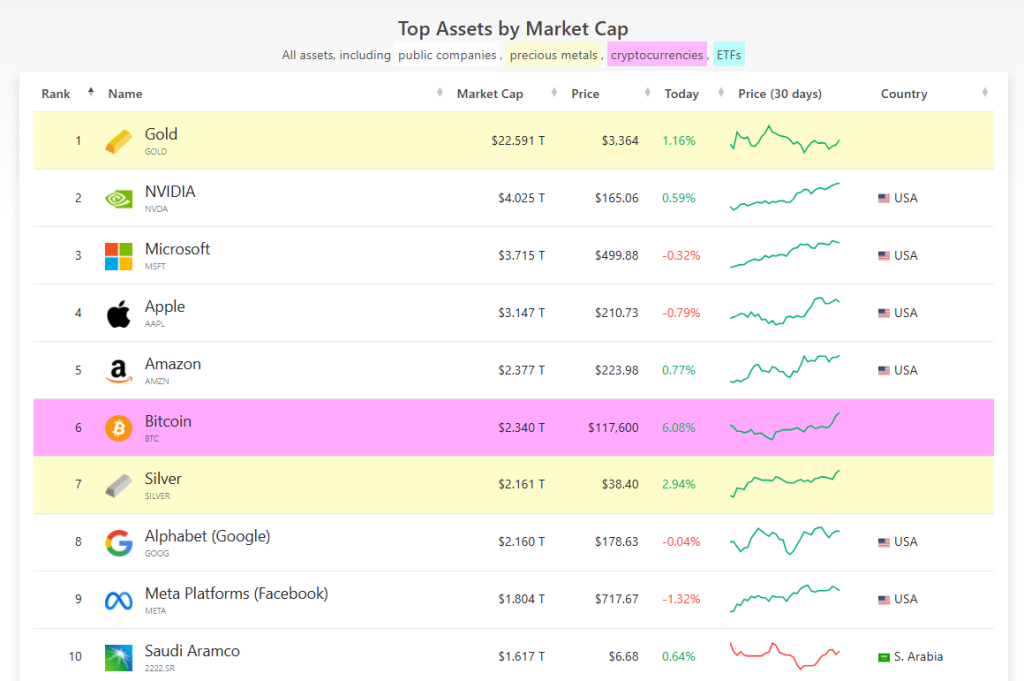Click the Microsoft logo icon
The width and height of the screenshot is (1024, 681).
coord(118,256)
